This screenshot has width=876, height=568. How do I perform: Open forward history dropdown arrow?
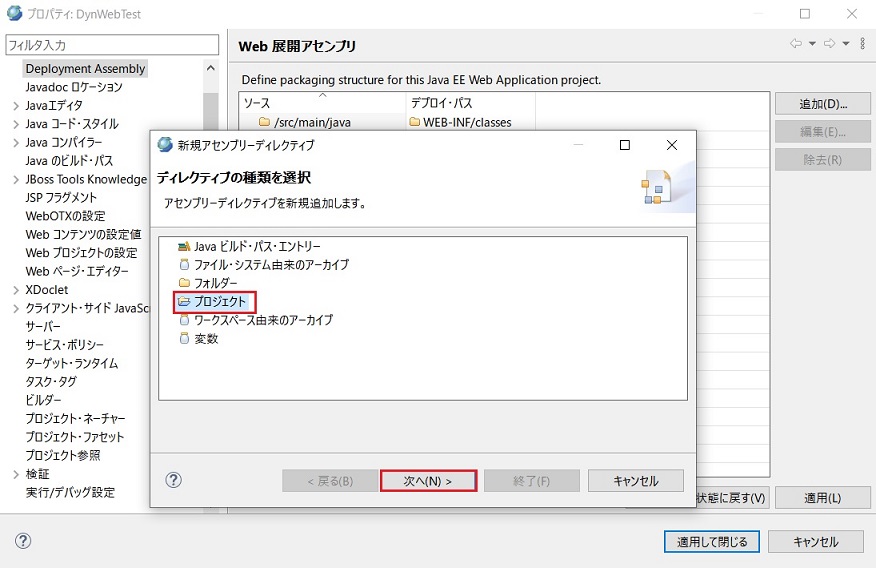click(x=846, y=44)
